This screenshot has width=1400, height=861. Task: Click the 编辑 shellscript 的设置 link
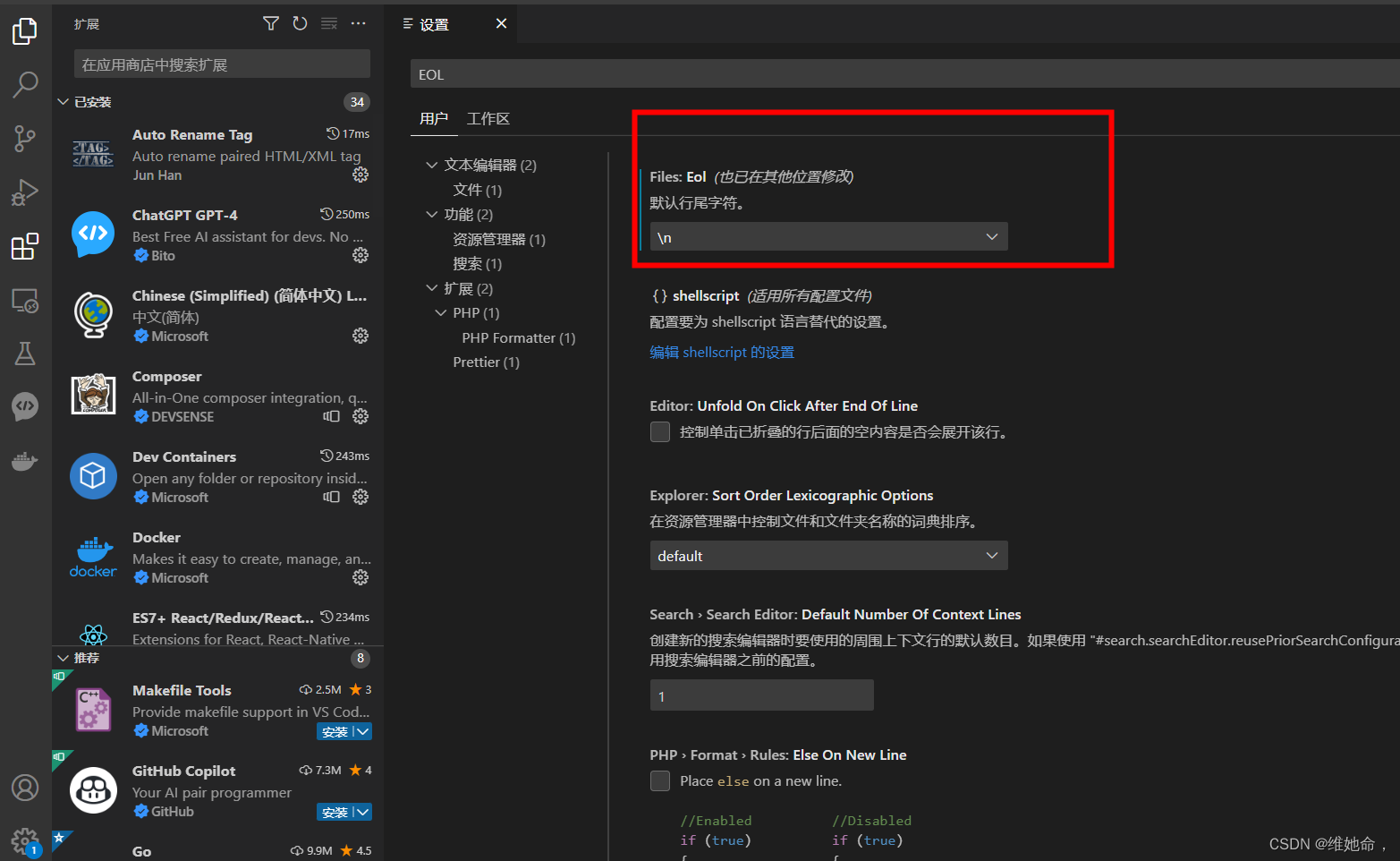(x=721, y=351)
